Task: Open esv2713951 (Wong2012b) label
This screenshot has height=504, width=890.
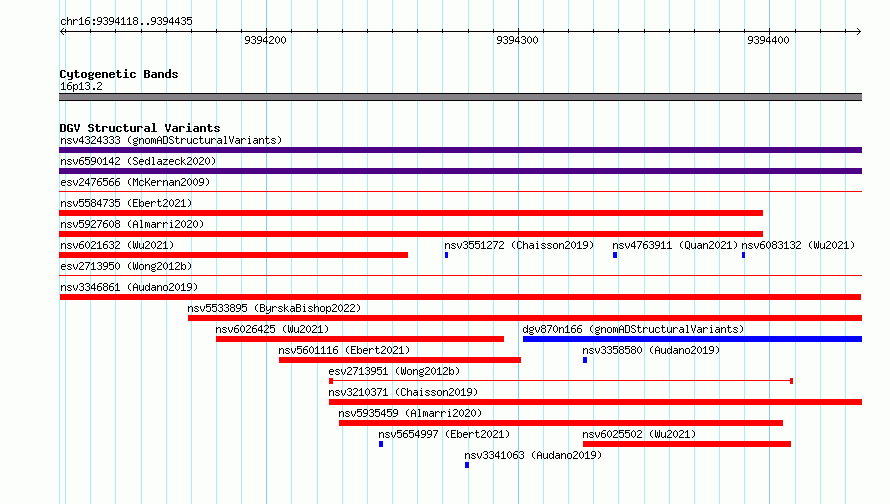Action: click(x=394, y=371)
